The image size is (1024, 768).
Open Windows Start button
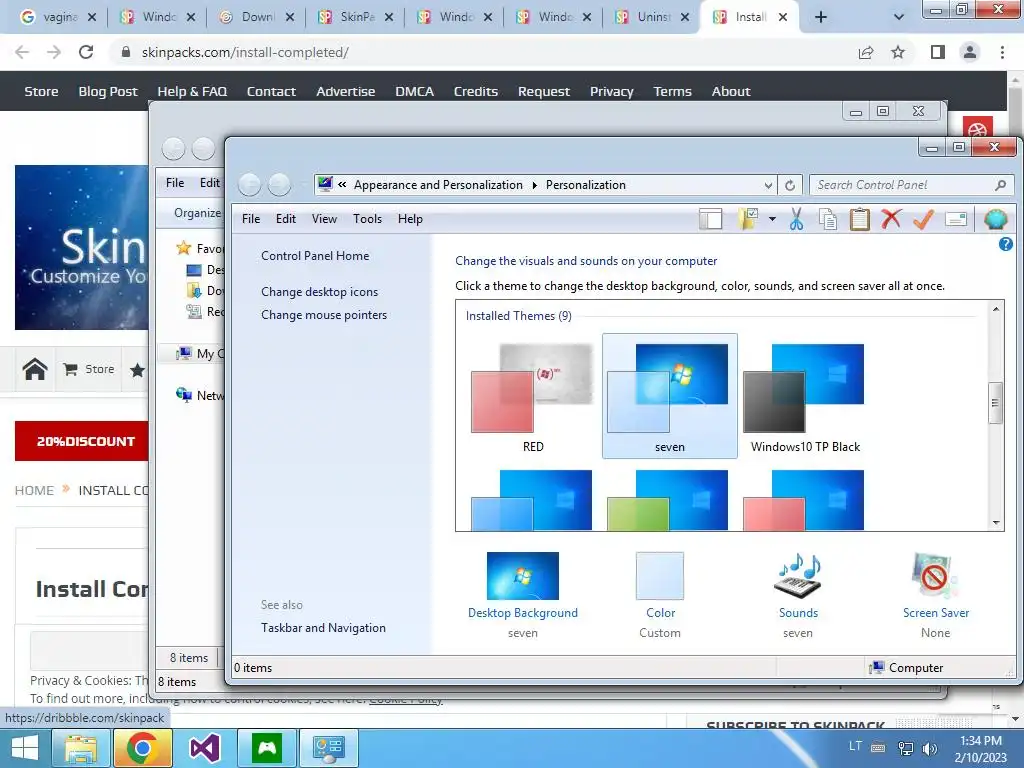(25, 748)
